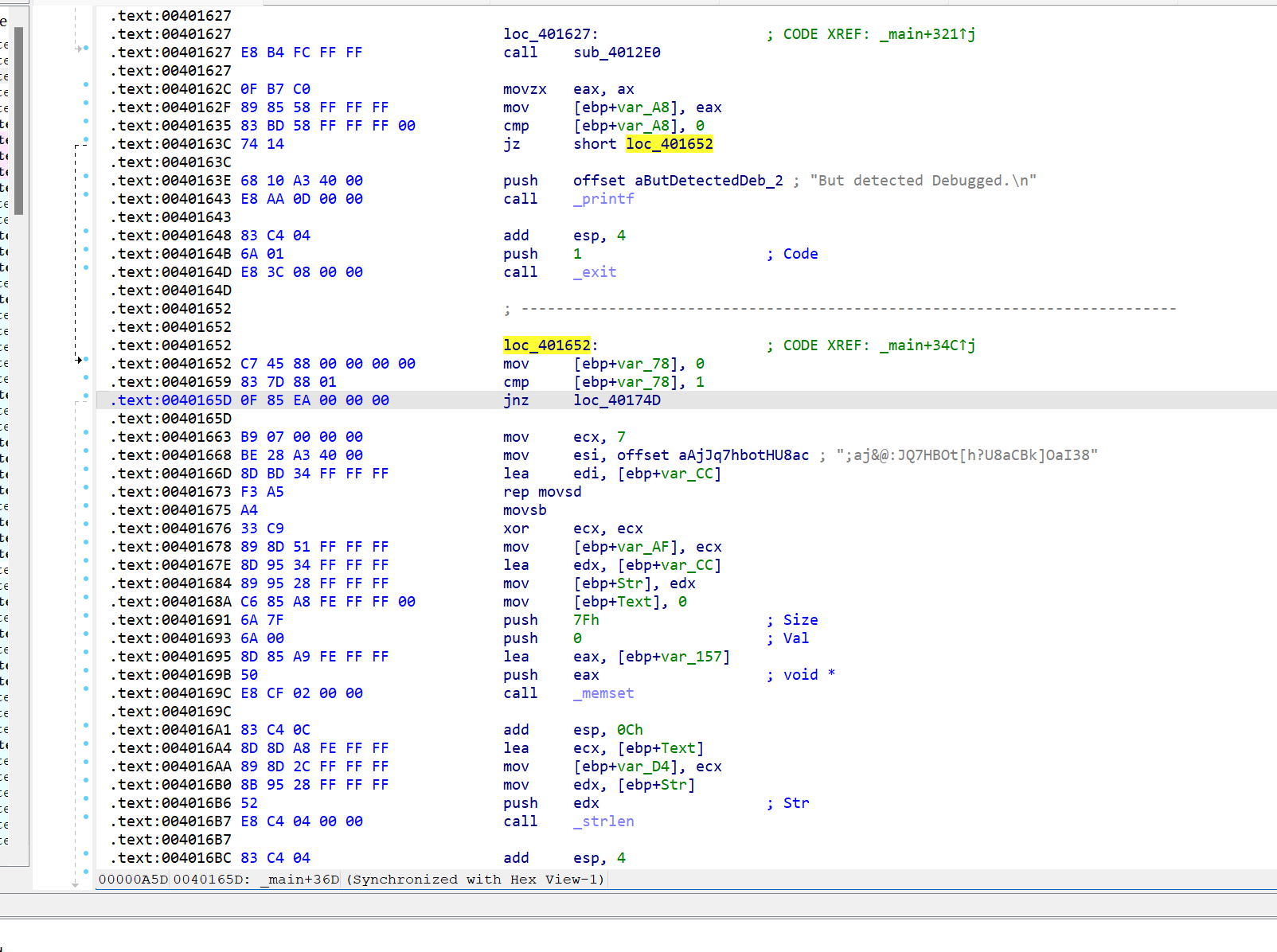Click the xor mnemonic
The width and height of the screenshot is (1277, 952).
(x=516, y=529)
